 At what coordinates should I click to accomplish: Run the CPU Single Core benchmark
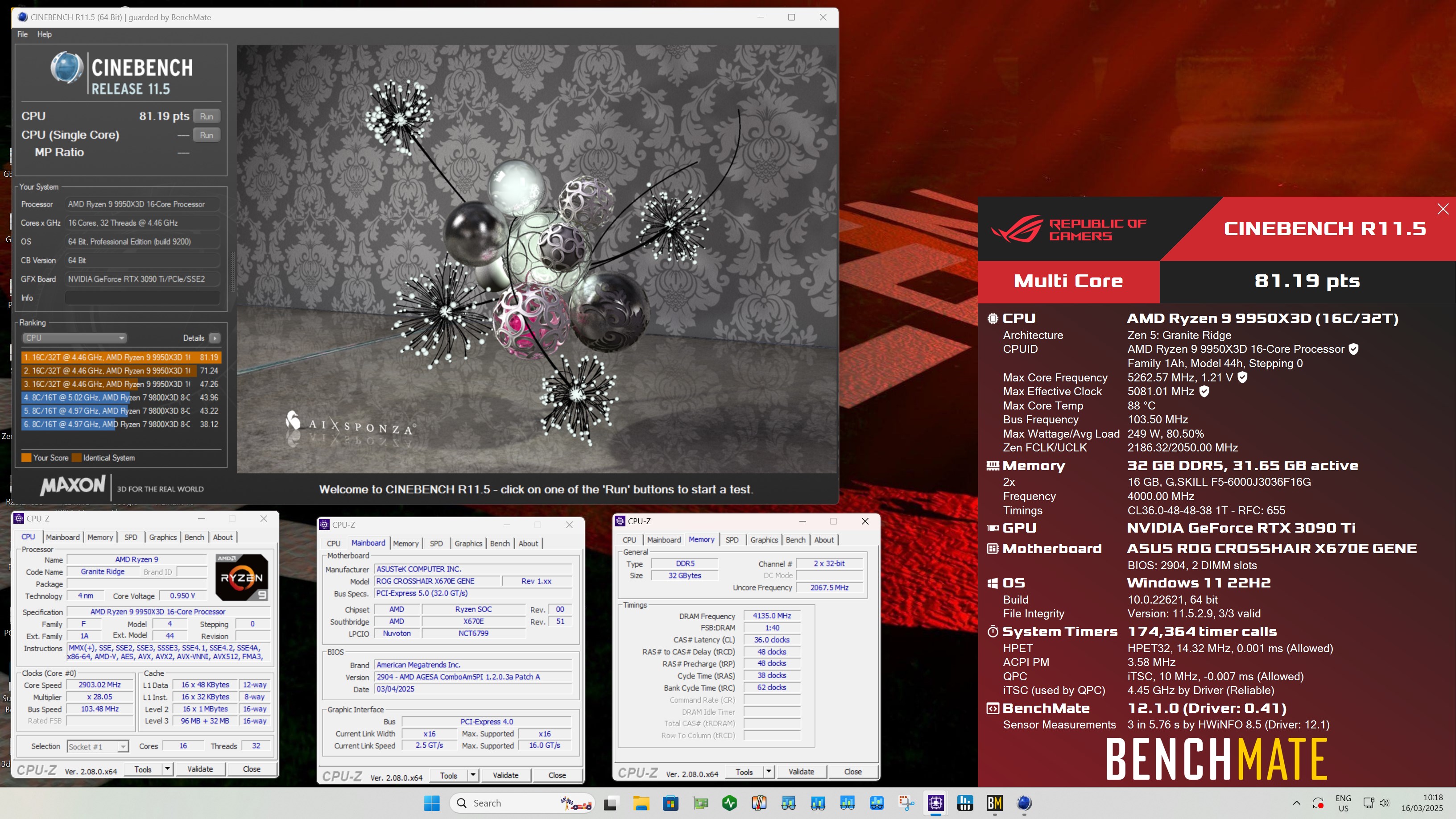click(206, 135)
